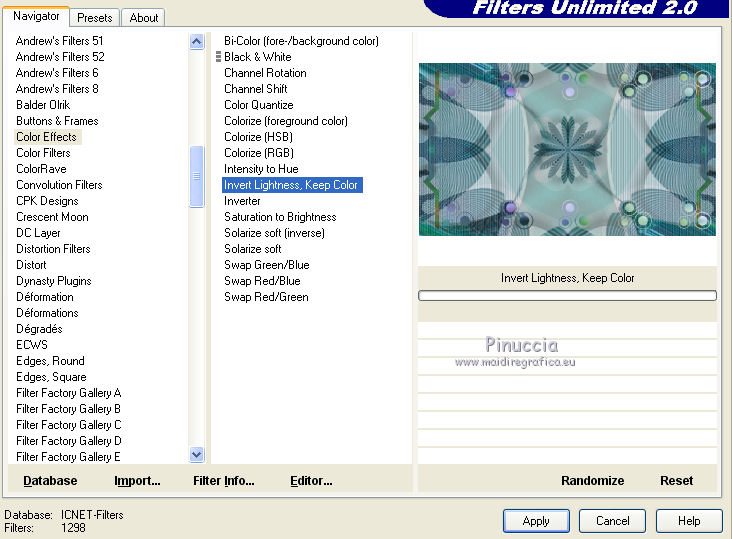The height and width of the screenshot is (539, 732).
Task: Select Filter Factory Gallery E
Action: [68, 457]
